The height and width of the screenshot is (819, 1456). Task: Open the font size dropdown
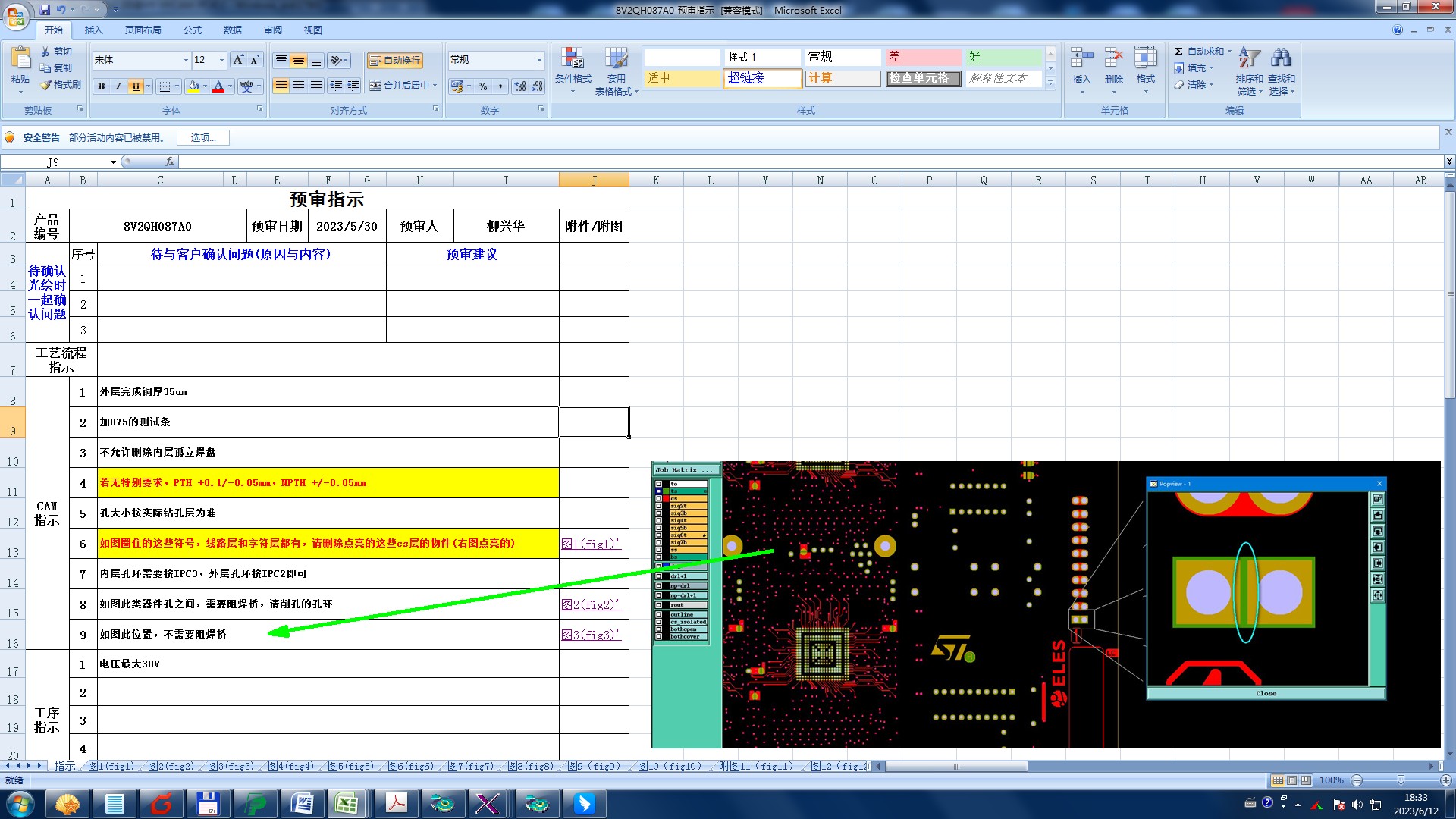click(221, 60)
